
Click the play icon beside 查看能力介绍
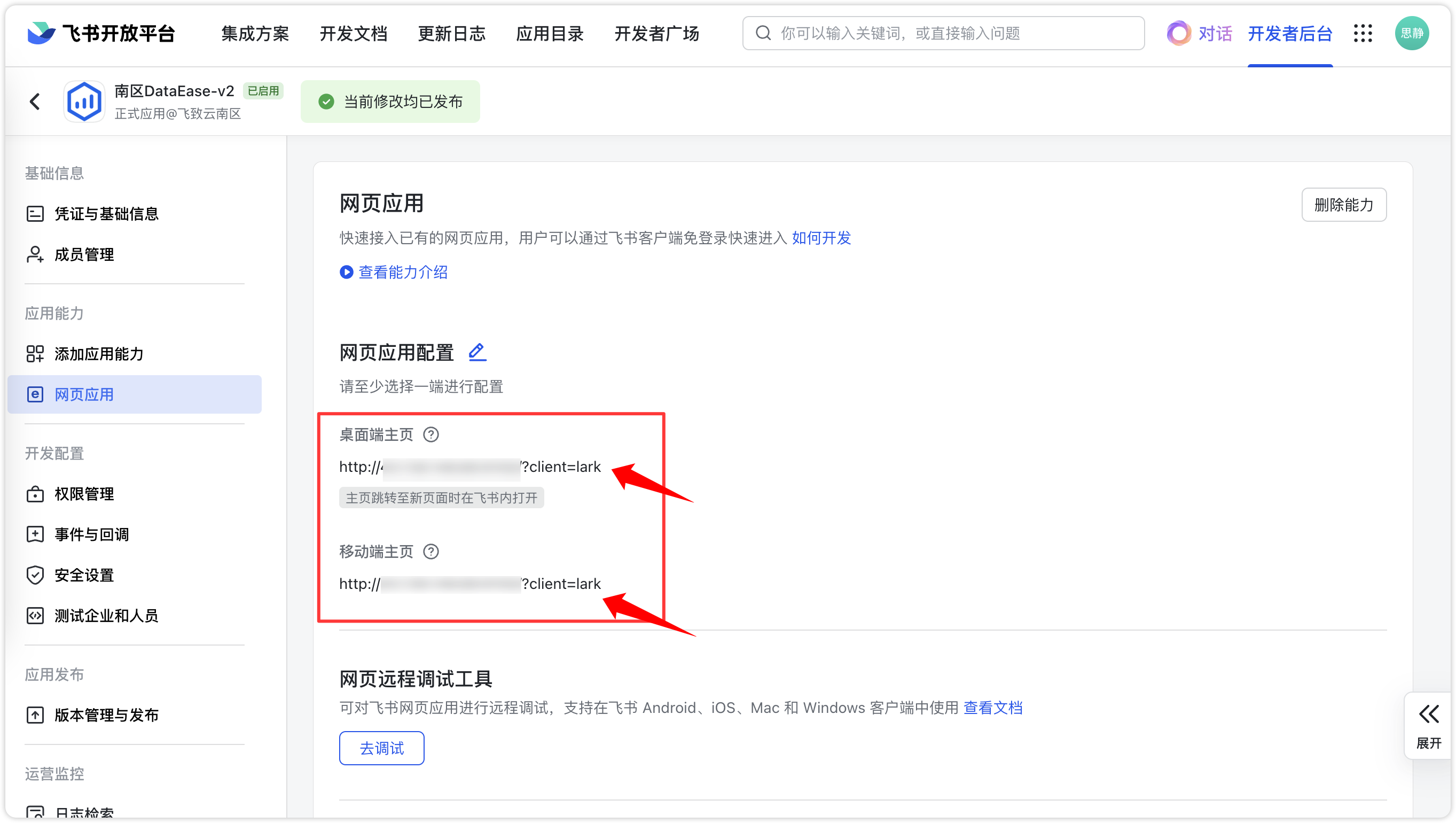[x=347, y=272]
